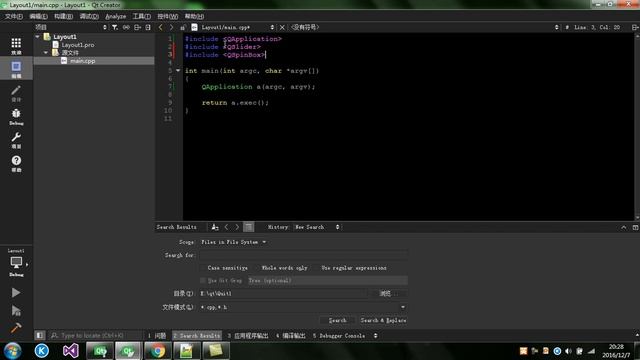Open the Scope Files in File System dropdown
Screen dimensions: 640x360
tap(233, 242)
